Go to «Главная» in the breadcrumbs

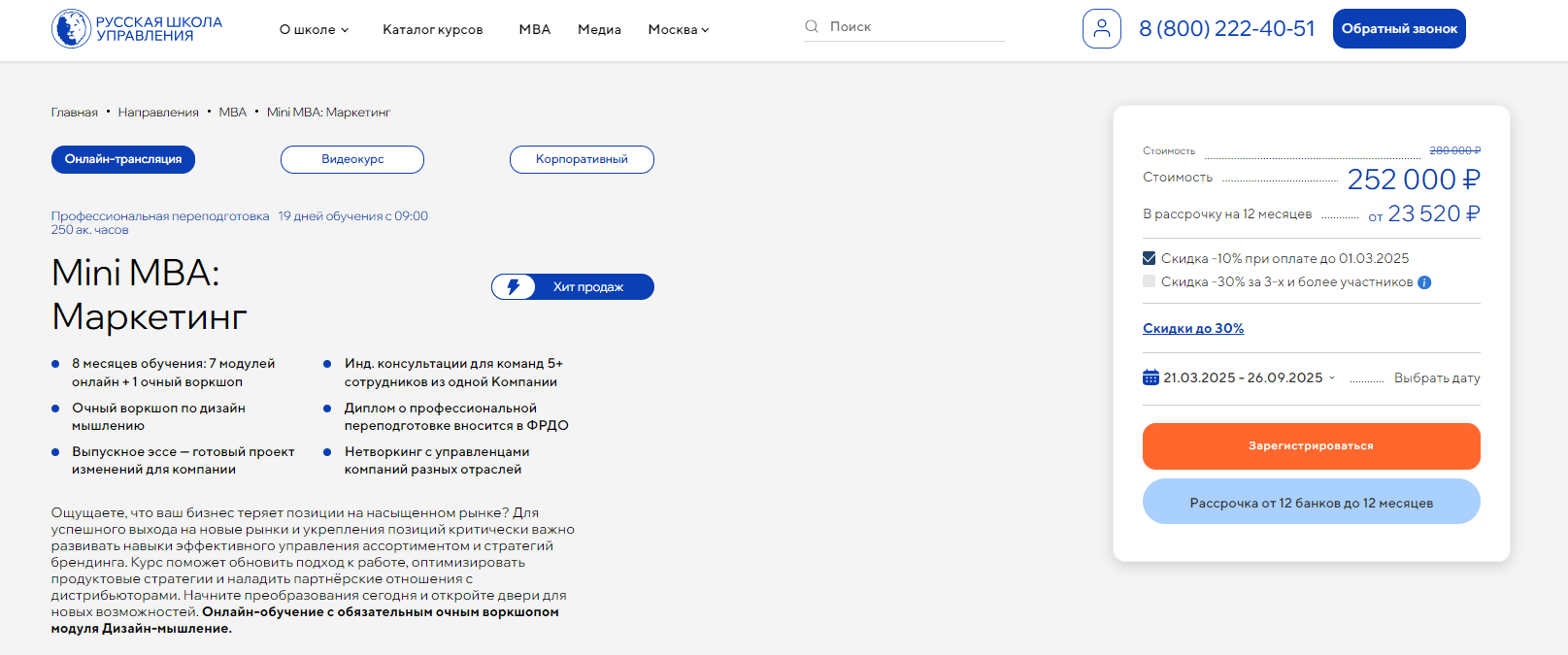click(x=75, y=113)
